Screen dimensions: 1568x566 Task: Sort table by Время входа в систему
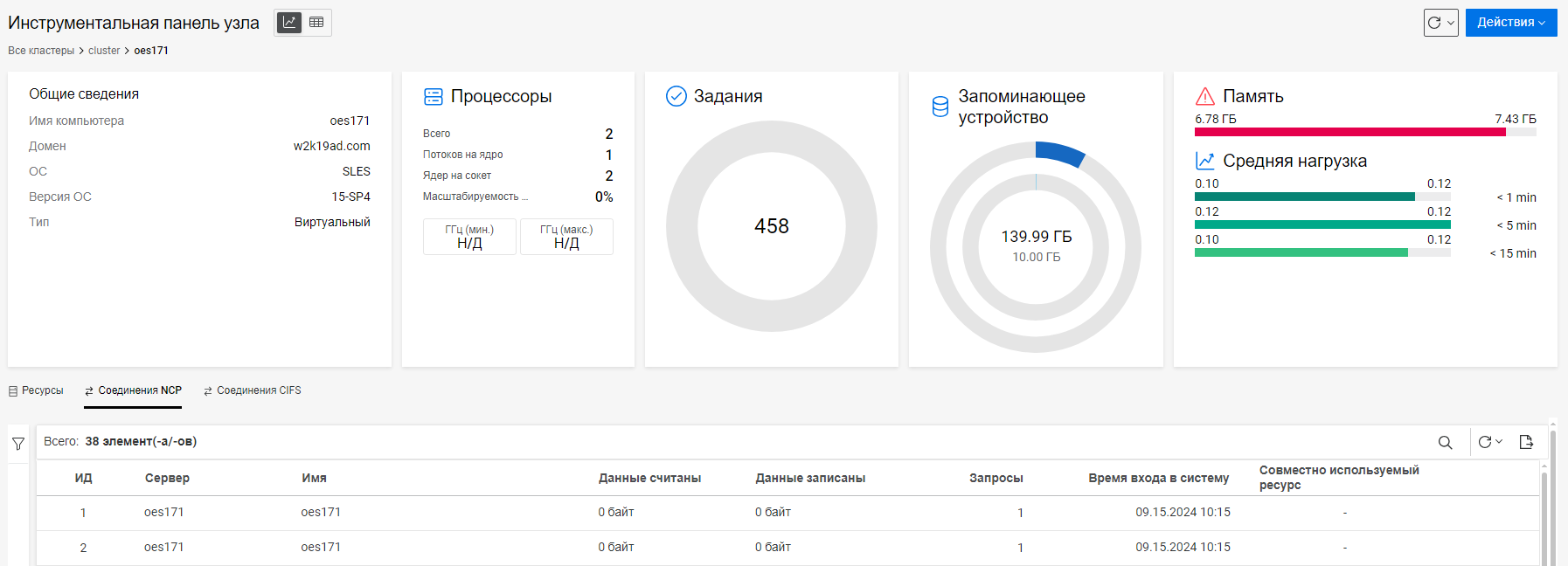coord(1158,478)
